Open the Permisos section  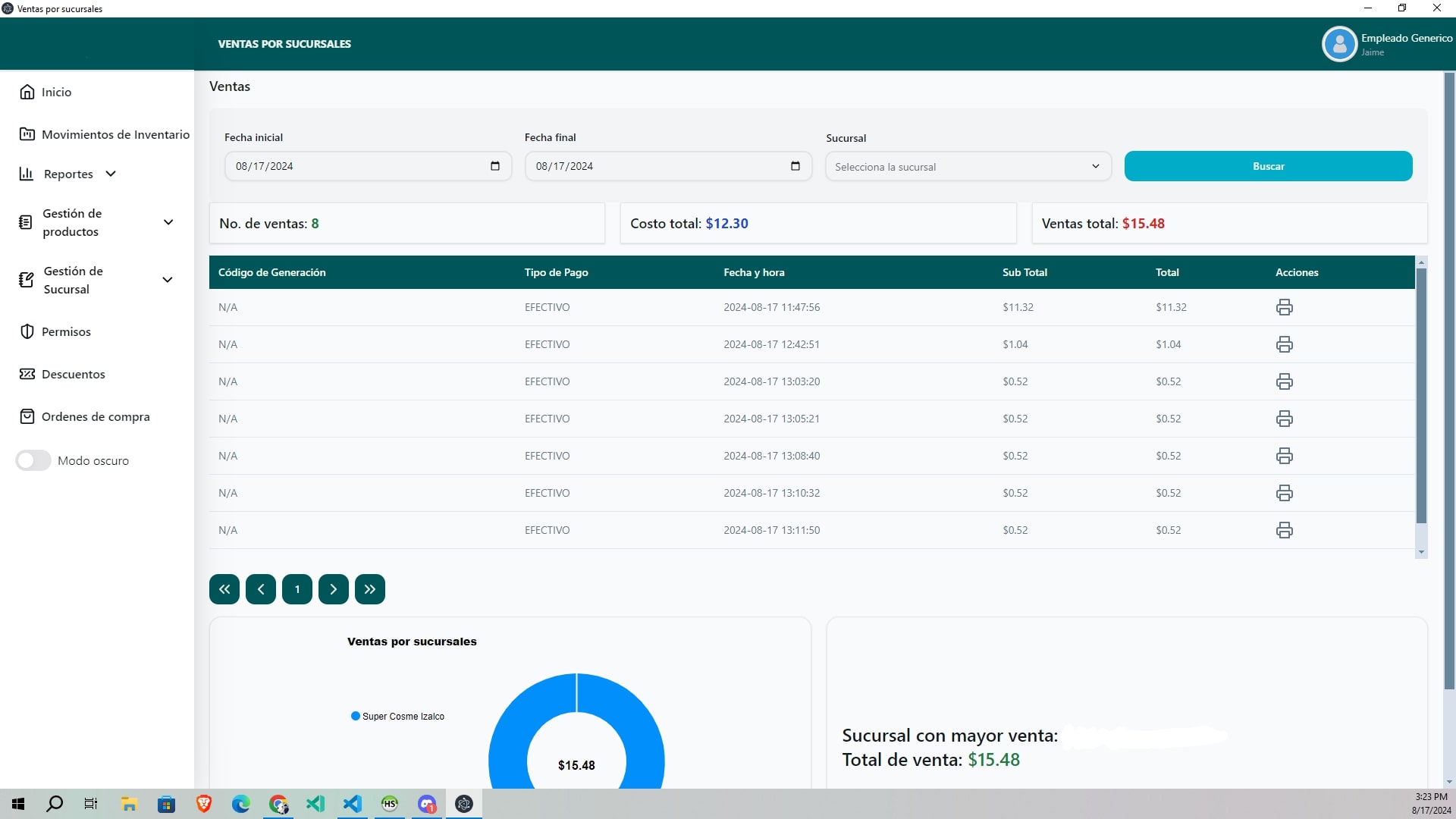coord(55,331)
